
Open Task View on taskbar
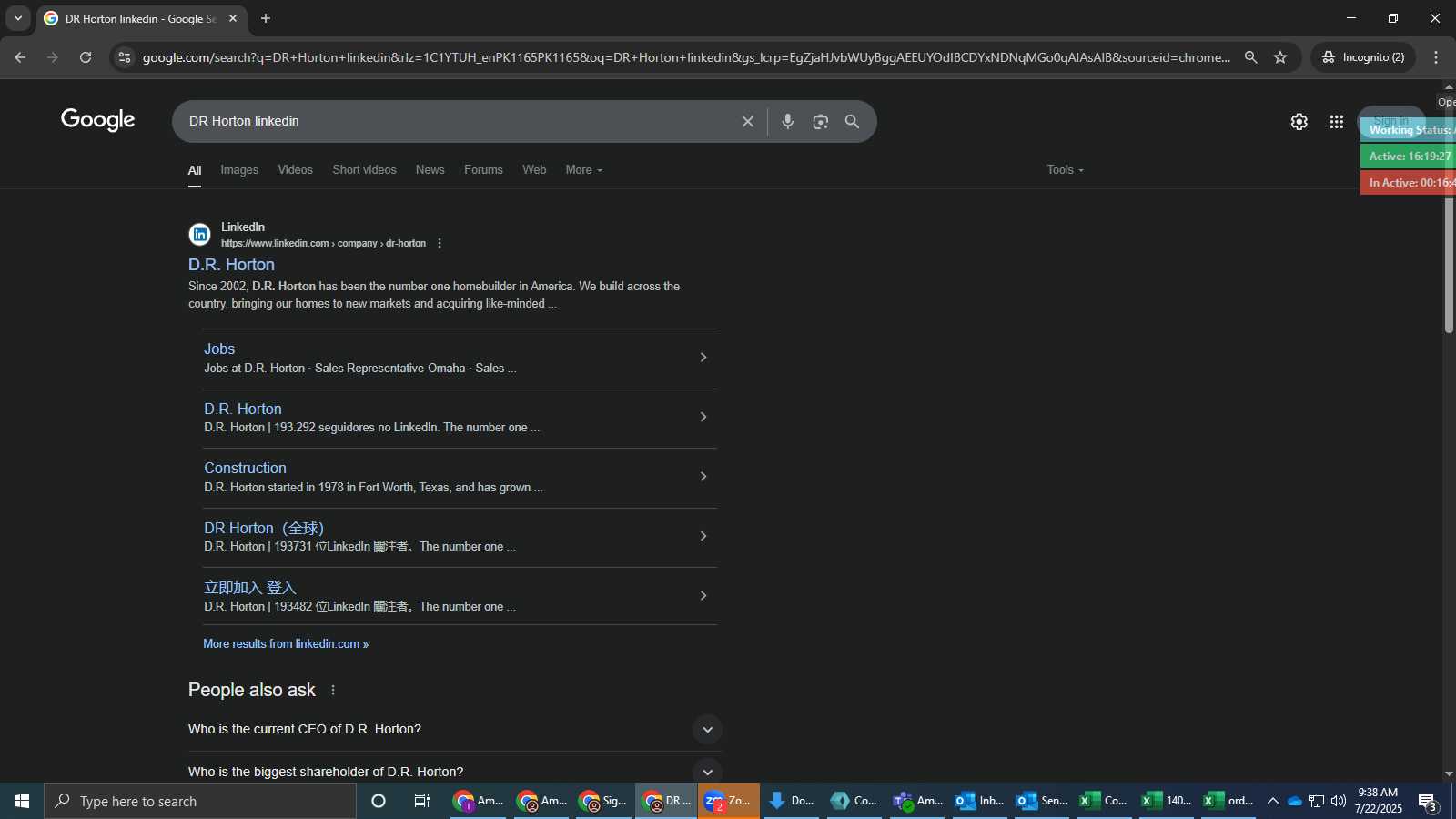click(x=421, y=801)
